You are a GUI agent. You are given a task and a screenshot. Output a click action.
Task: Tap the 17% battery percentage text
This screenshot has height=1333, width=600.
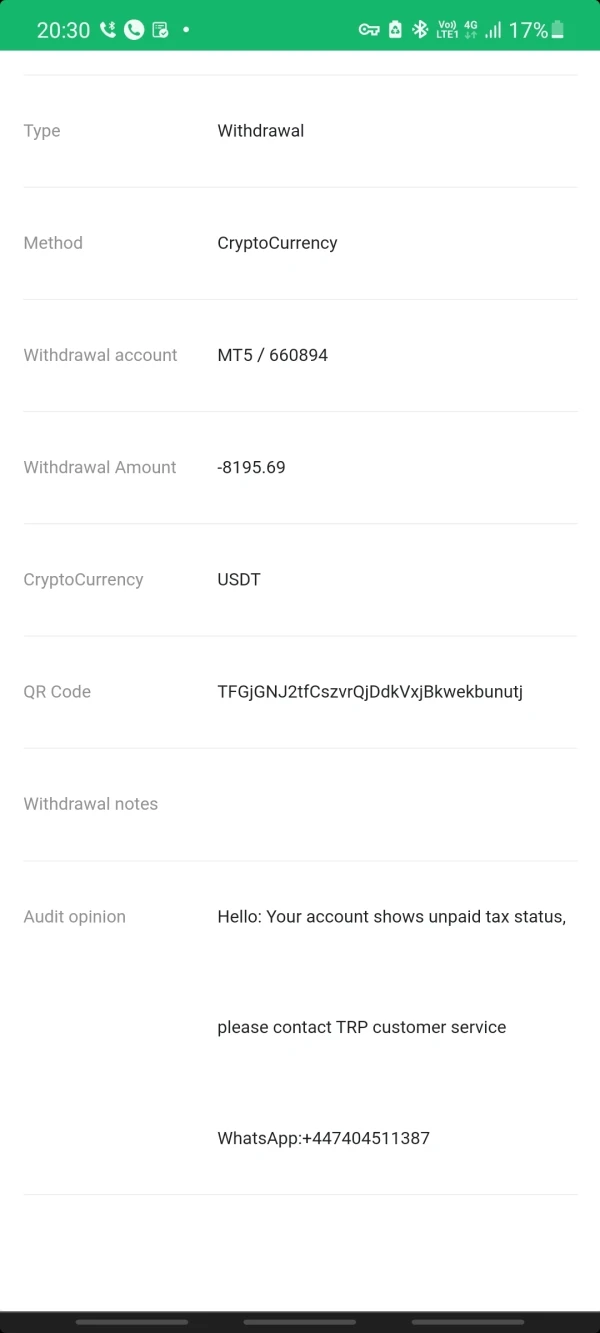pos(527,30)
